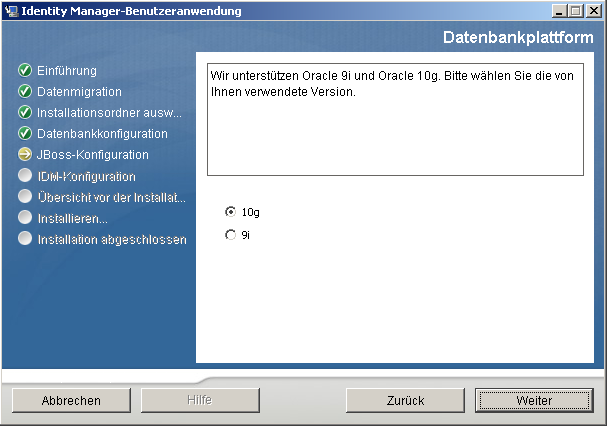The width and height of the screenshot is (607, 426).
Task: Click the gray circle beside Installation abgeschlossen
Action: point(25,238)
